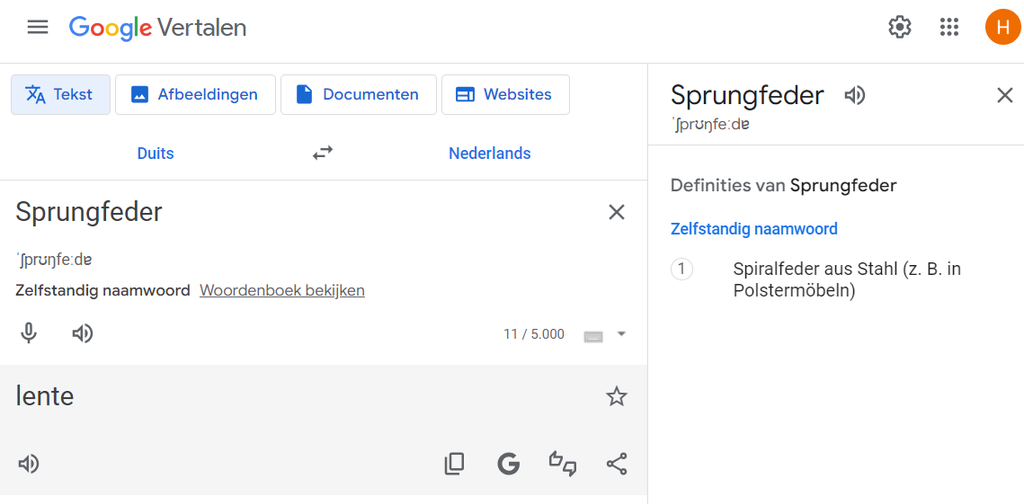
Task: Open the Google apps grid
Action: tap(949, 27)
